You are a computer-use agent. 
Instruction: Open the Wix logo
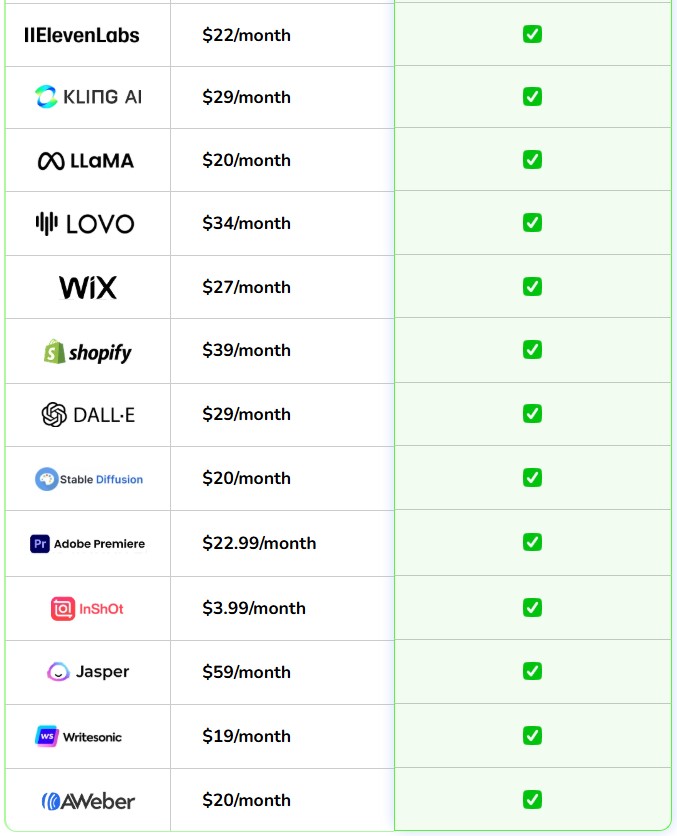[x=88, y=288]
